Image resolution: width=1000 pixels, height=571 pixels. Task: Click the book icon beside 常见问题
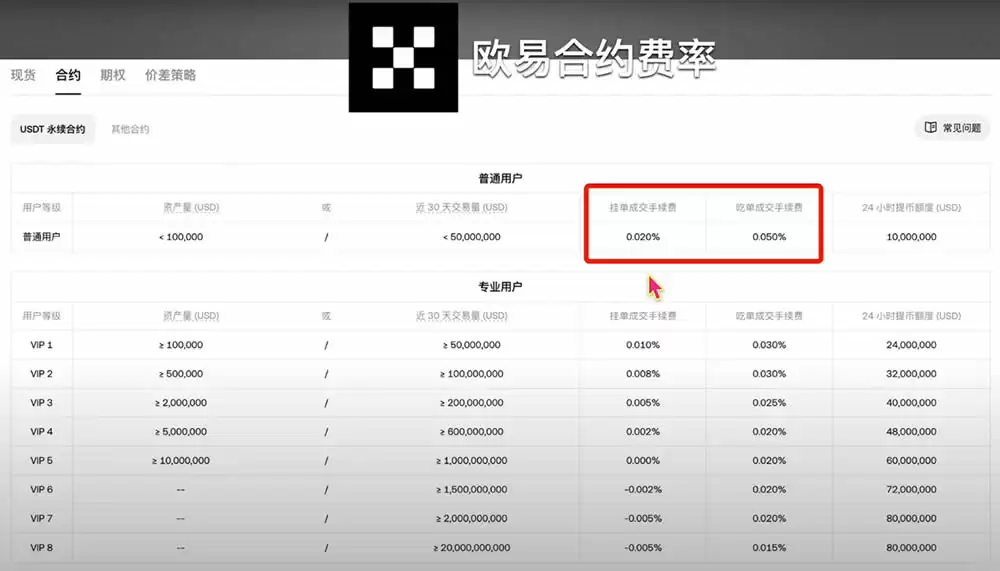point(930,128)
